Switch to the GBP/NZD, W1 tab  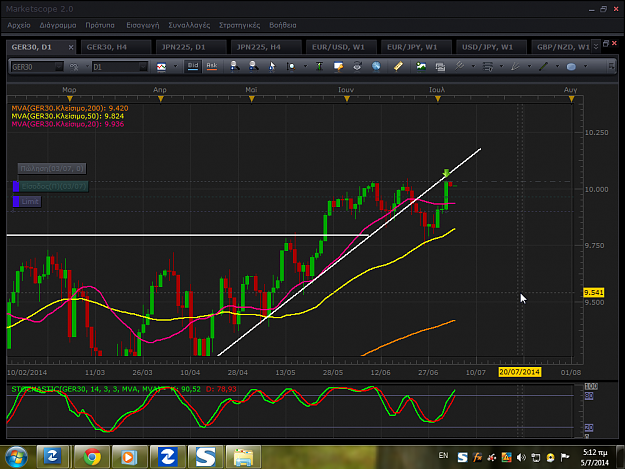point(561,47)
